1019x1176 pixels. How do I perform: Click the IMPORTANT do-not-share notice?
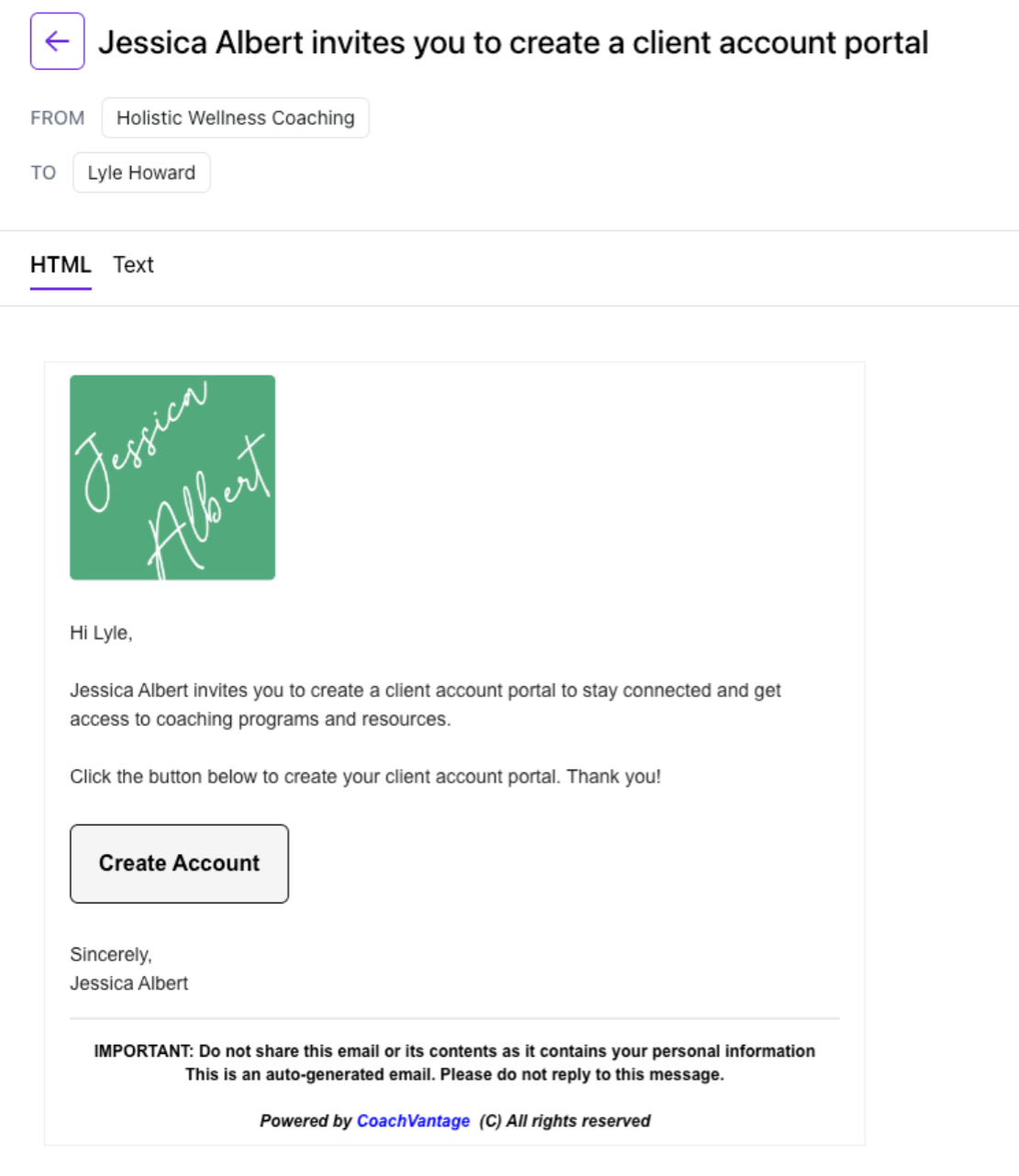pyautogui.click(x=454, y=1051)
